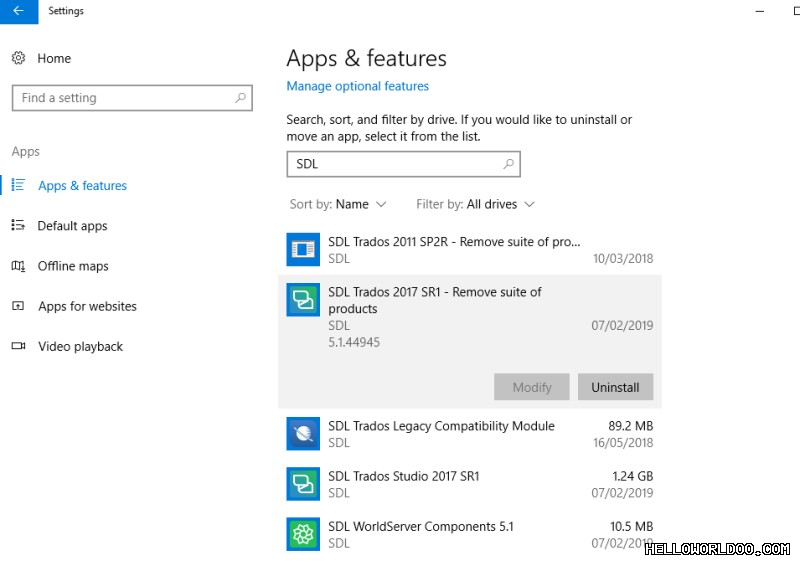Click the Offline maps icon

(18, 265)
